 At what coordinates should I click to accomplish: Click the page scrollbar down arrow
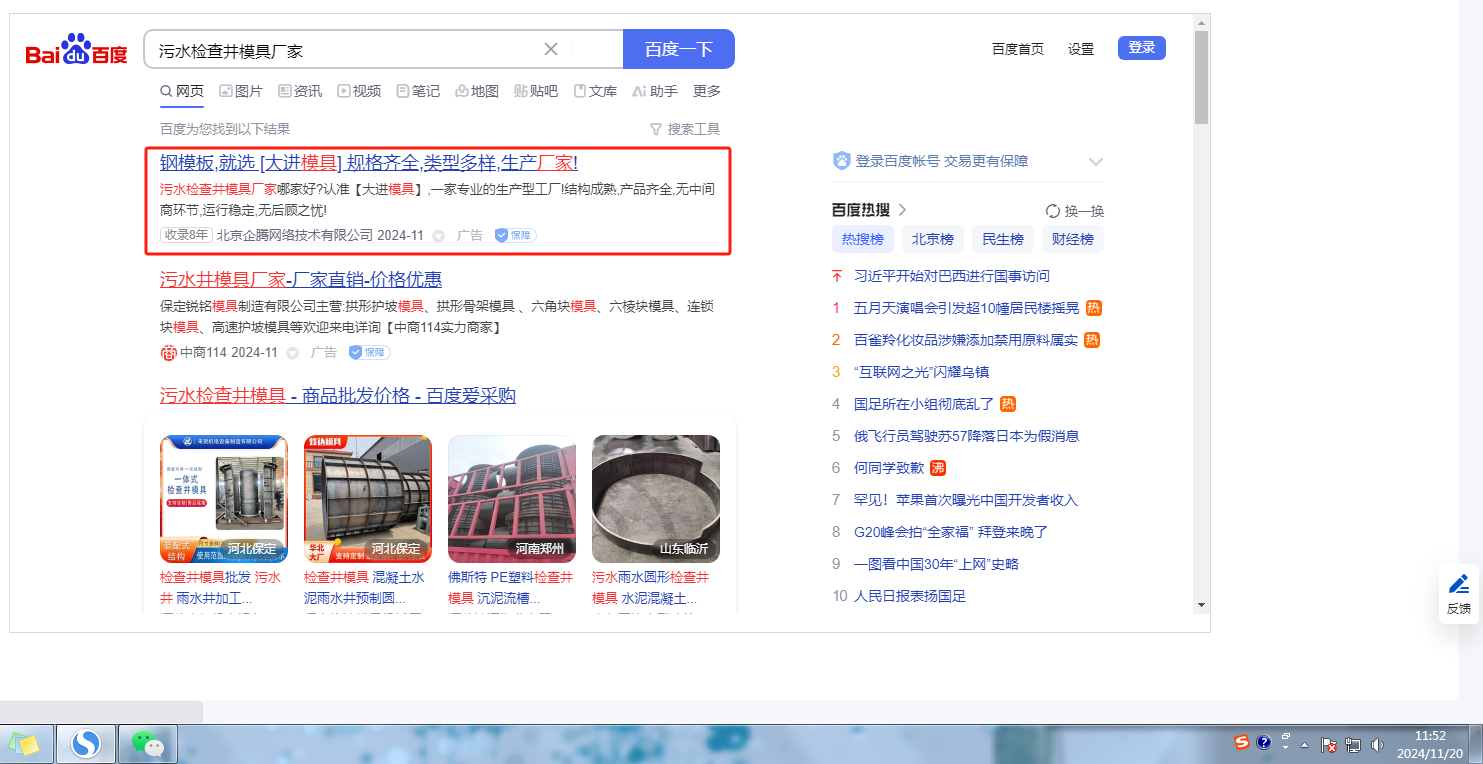pyautogui.click(x=1201, y=604)
